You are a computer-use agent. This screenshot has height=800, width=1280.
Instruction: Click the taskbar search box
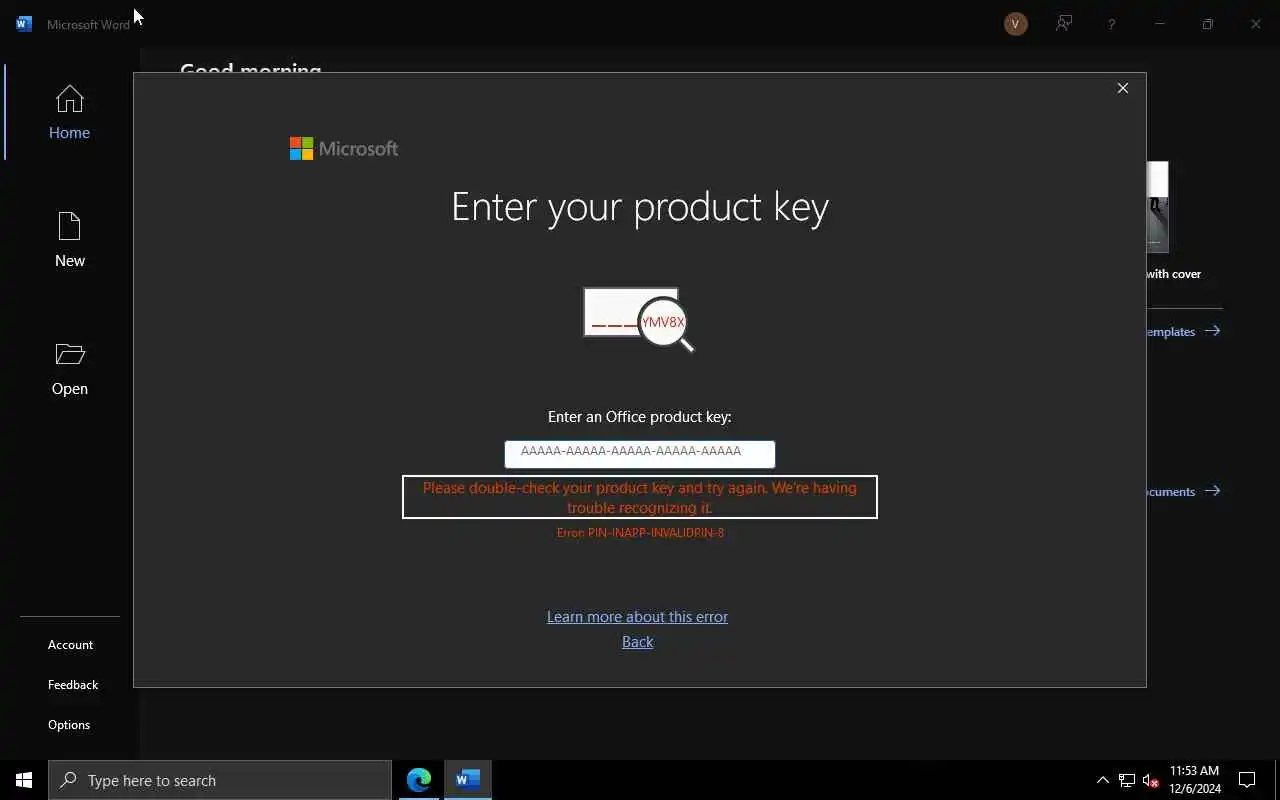coord(220,780)
